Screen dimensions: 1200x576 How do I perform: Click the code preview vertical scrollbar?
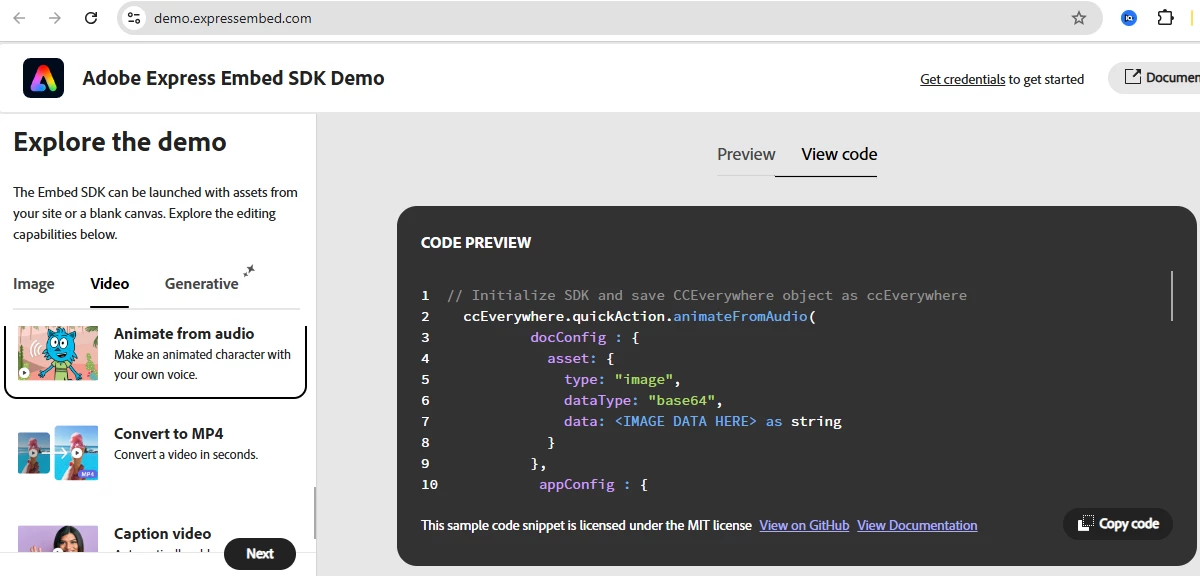coord(1172,296)
